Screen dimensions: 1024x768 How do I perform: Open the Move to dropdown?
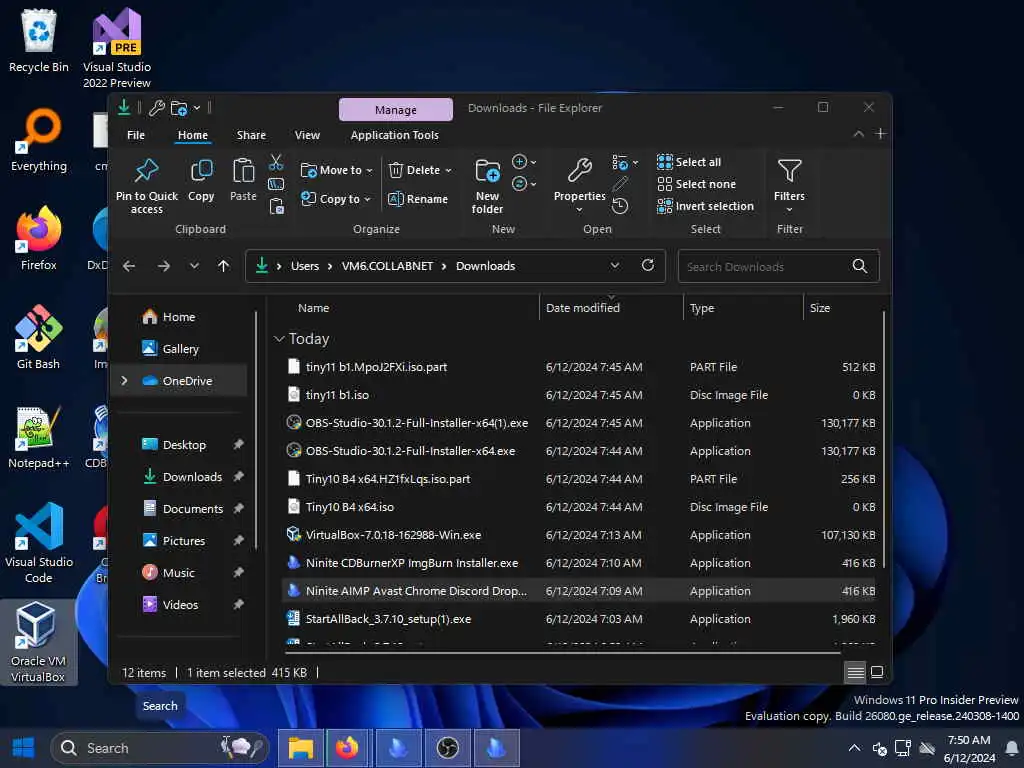click(x=336, y=170)
